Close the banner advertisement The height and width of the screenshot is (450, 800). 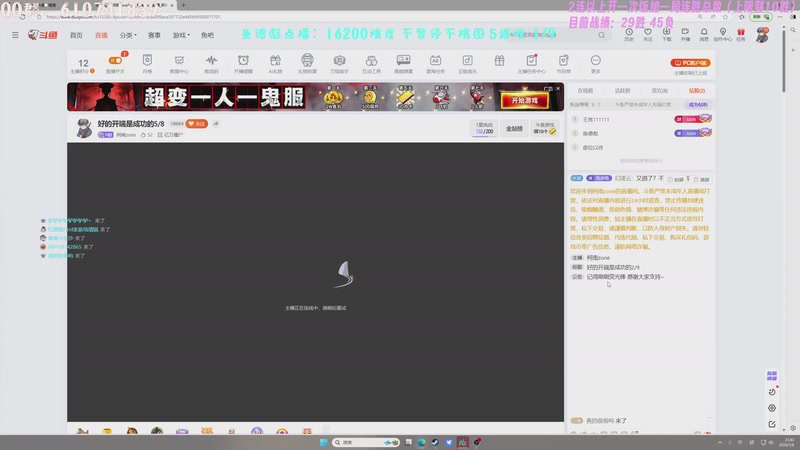[x=558, y=88]
